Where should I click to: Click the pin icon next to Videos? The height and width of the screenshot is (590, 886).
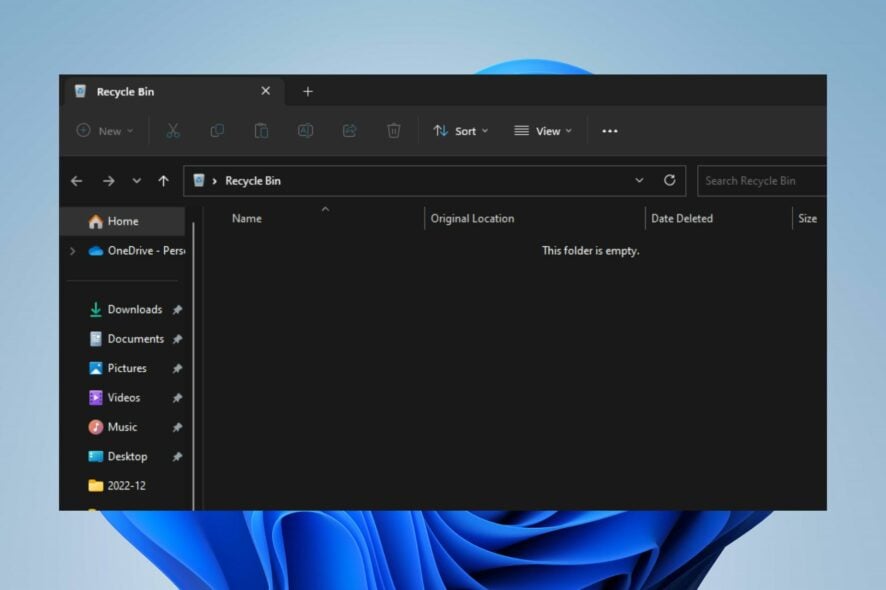pyautogui.click(x=177, y=398)
